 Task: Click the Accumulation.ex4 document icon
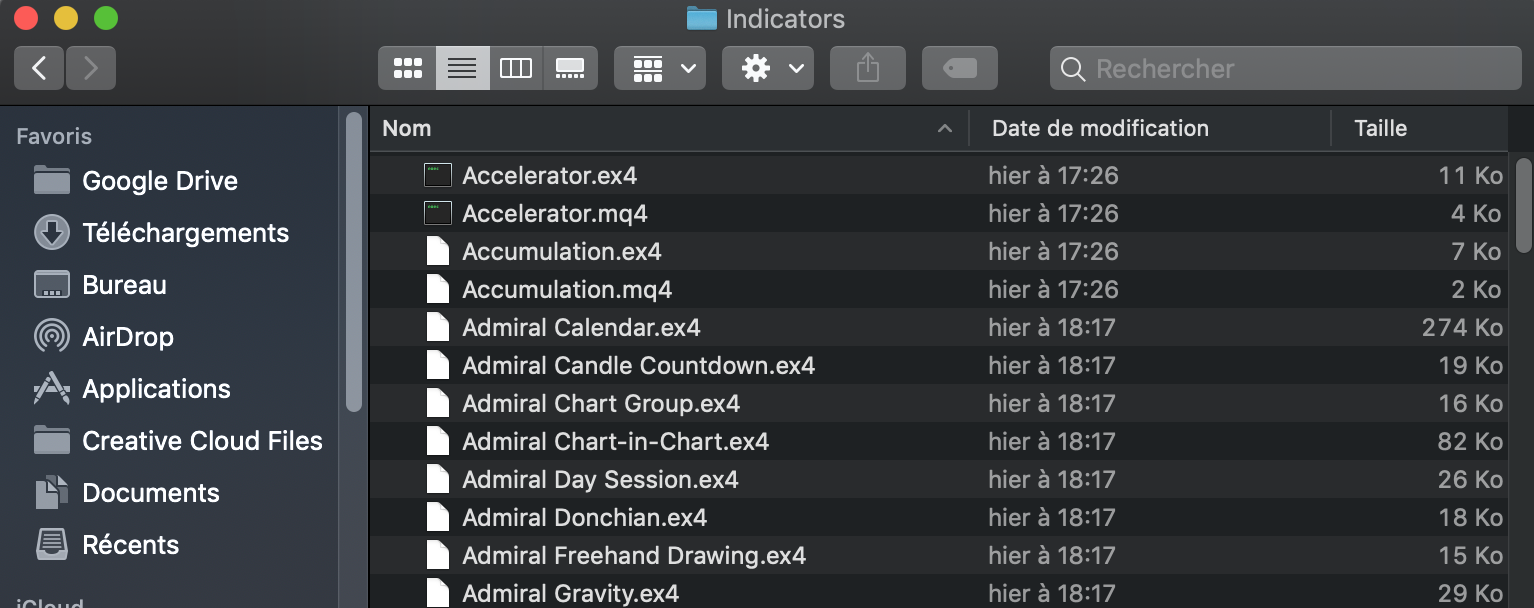[438, 251]
